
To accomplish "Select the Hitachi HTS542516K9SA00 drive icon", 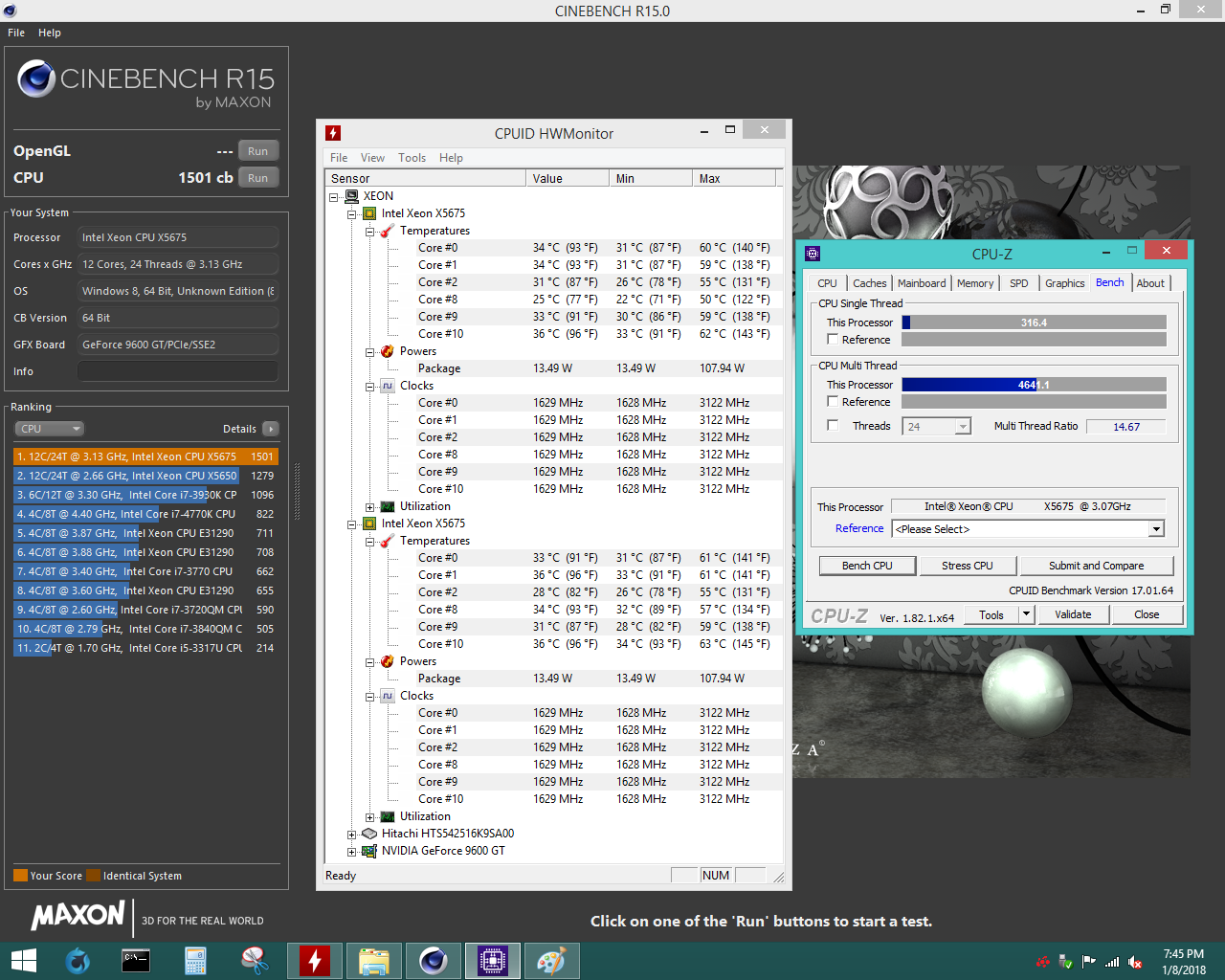I will coord(369,834).
